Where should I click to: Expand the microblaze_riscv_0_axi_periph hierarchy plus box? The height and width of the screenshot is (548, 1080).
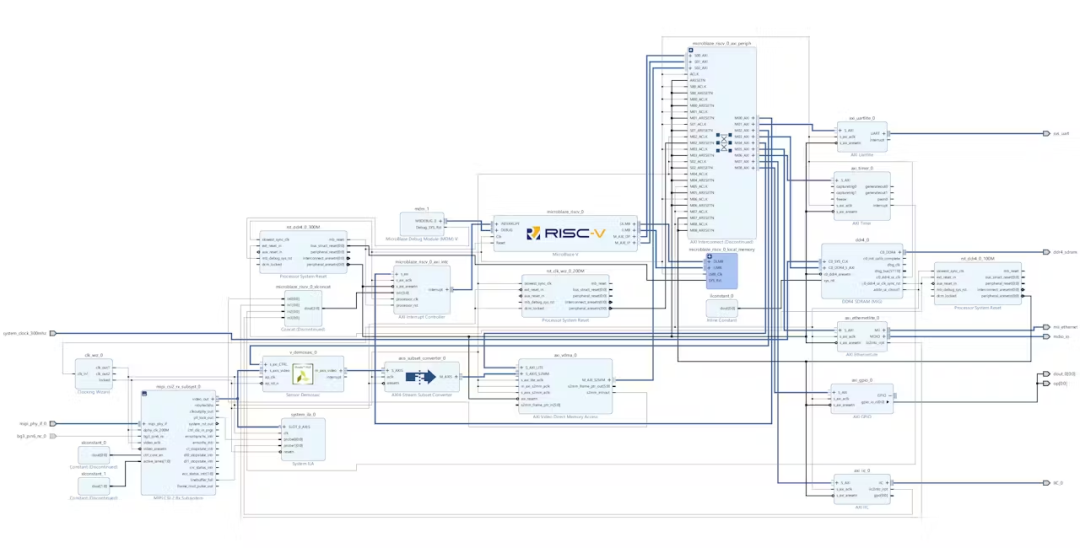pyautogui.click(x=691, y=50)
